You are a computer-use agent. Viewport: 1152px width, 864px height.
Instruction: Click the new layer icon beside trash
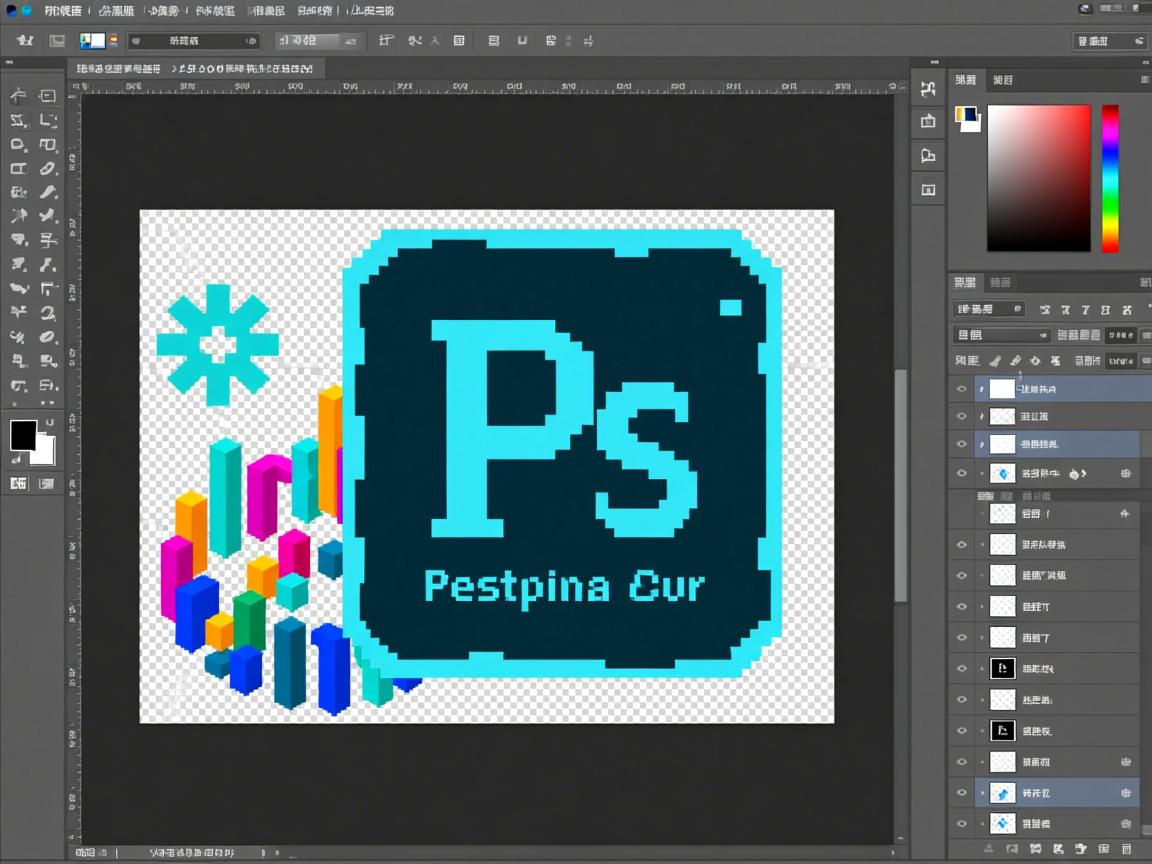[x=1104, y=849]
